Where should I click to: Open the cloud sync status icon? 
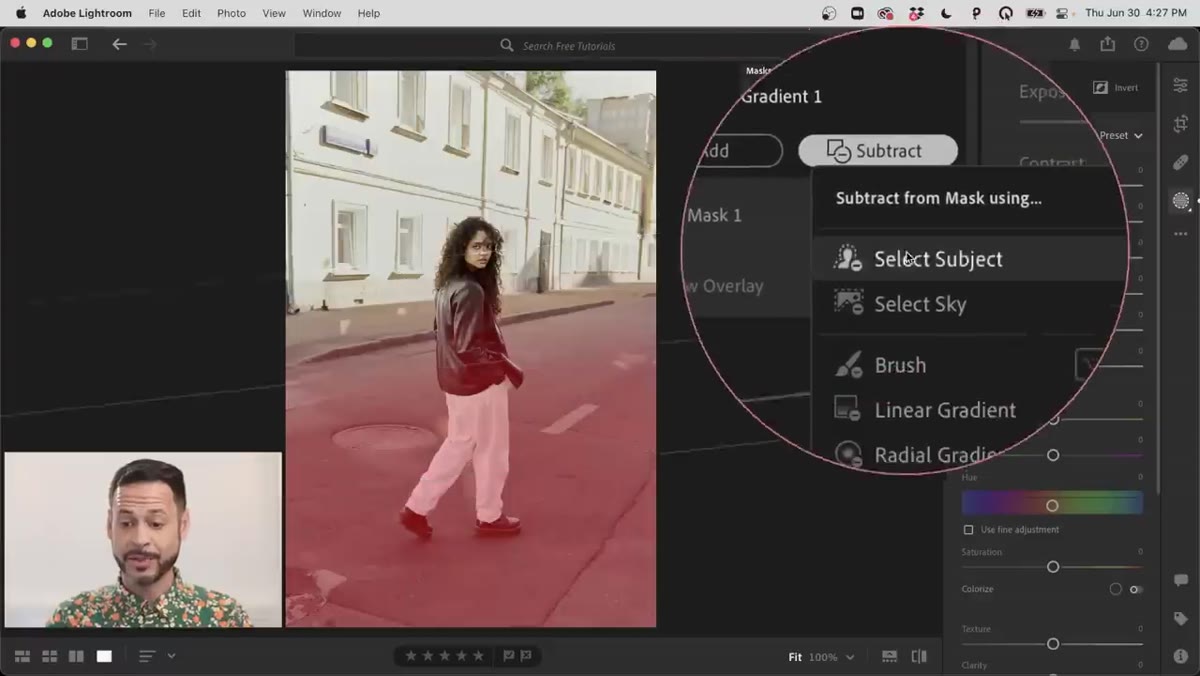[1177, 44]
